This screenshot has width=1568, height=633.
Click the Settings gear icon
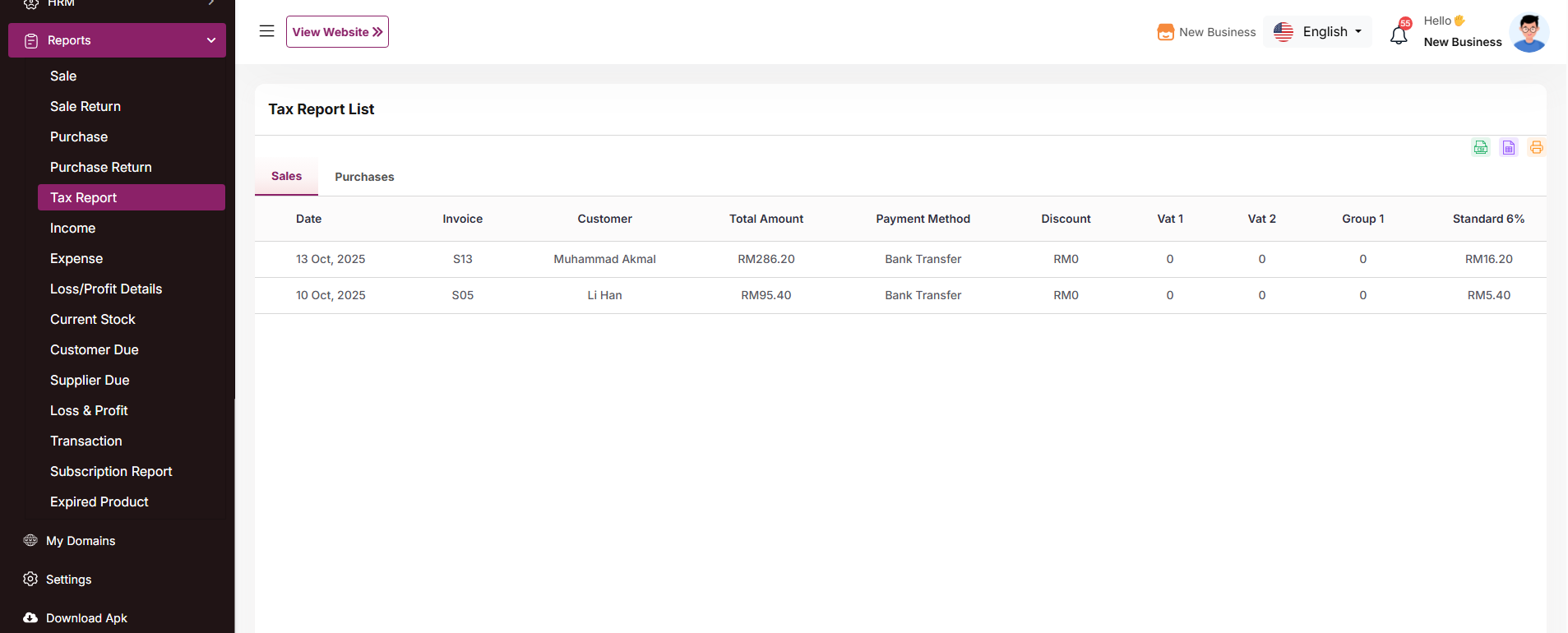point(30,580)
